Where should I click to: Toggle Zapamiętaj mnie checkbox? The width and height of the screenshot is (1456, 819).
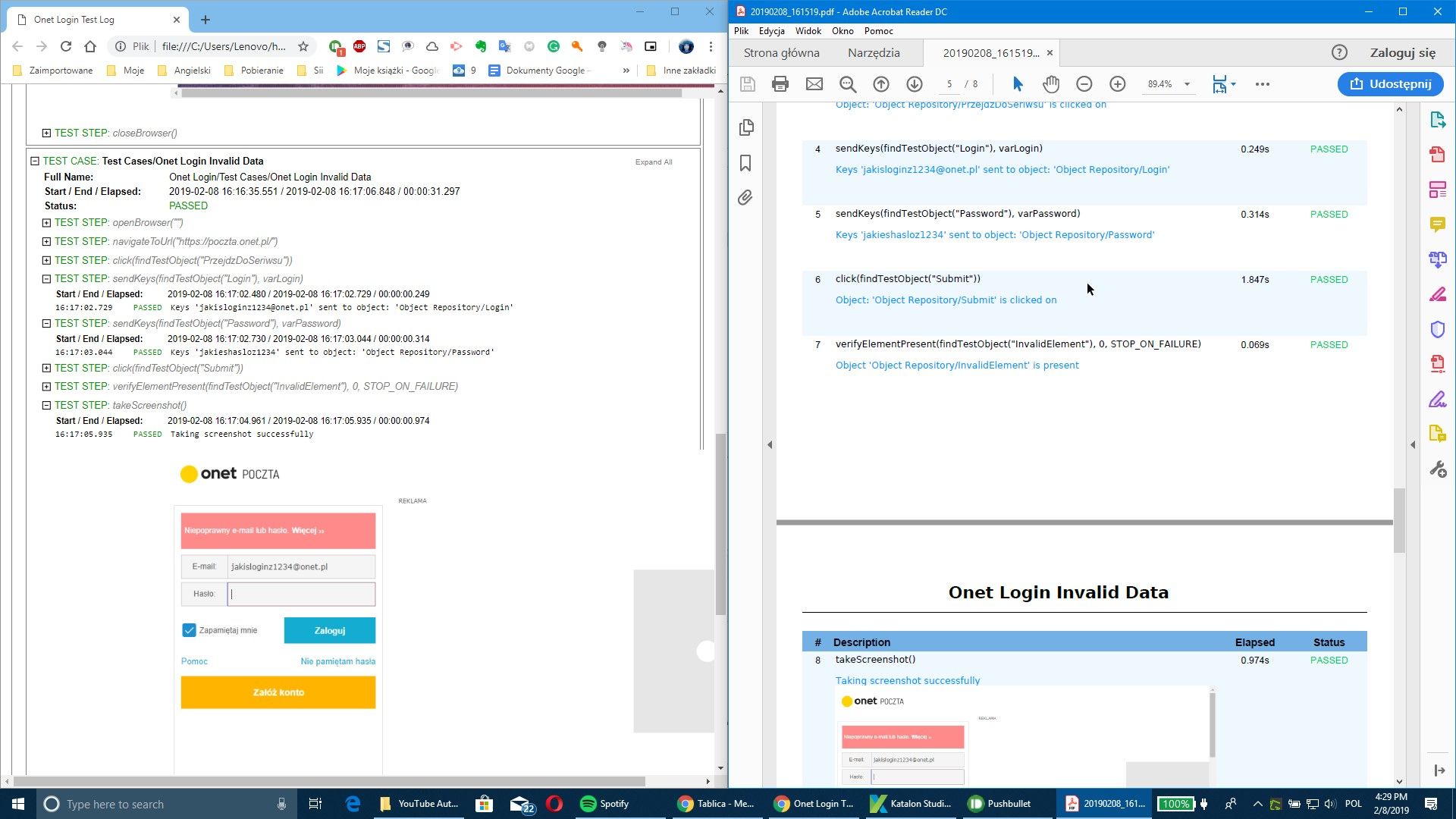point(189,630)
